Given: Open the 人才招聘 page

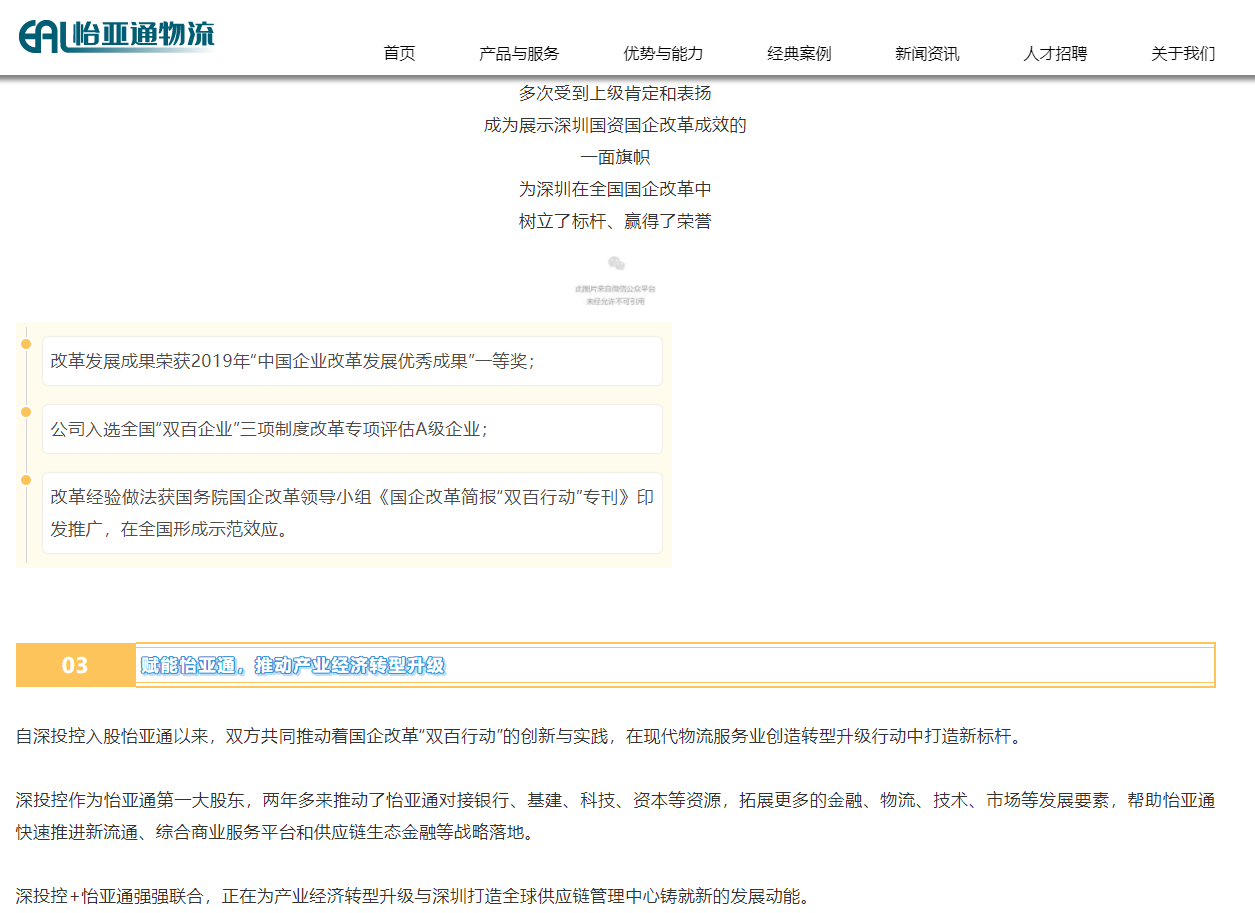Looking at the screenshot, I should (1055, 54).
